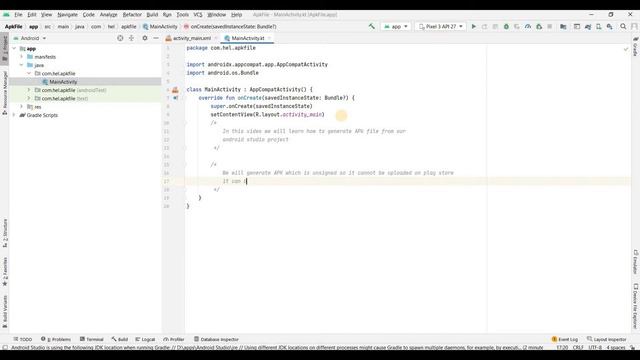Click the override gutter icon beside onCreate
Screen dimensions: 640x360
[176, 98]
